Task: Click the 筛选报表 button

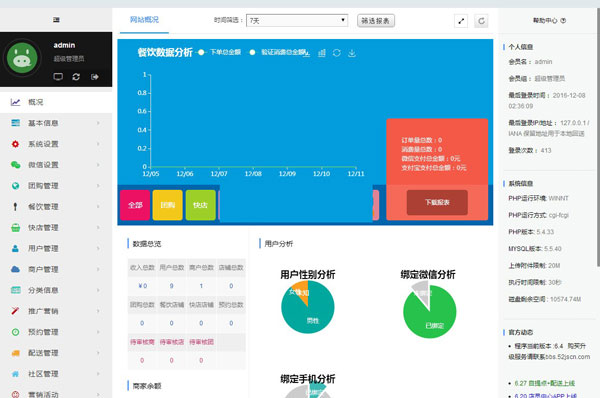Action: tap(376, 21)
